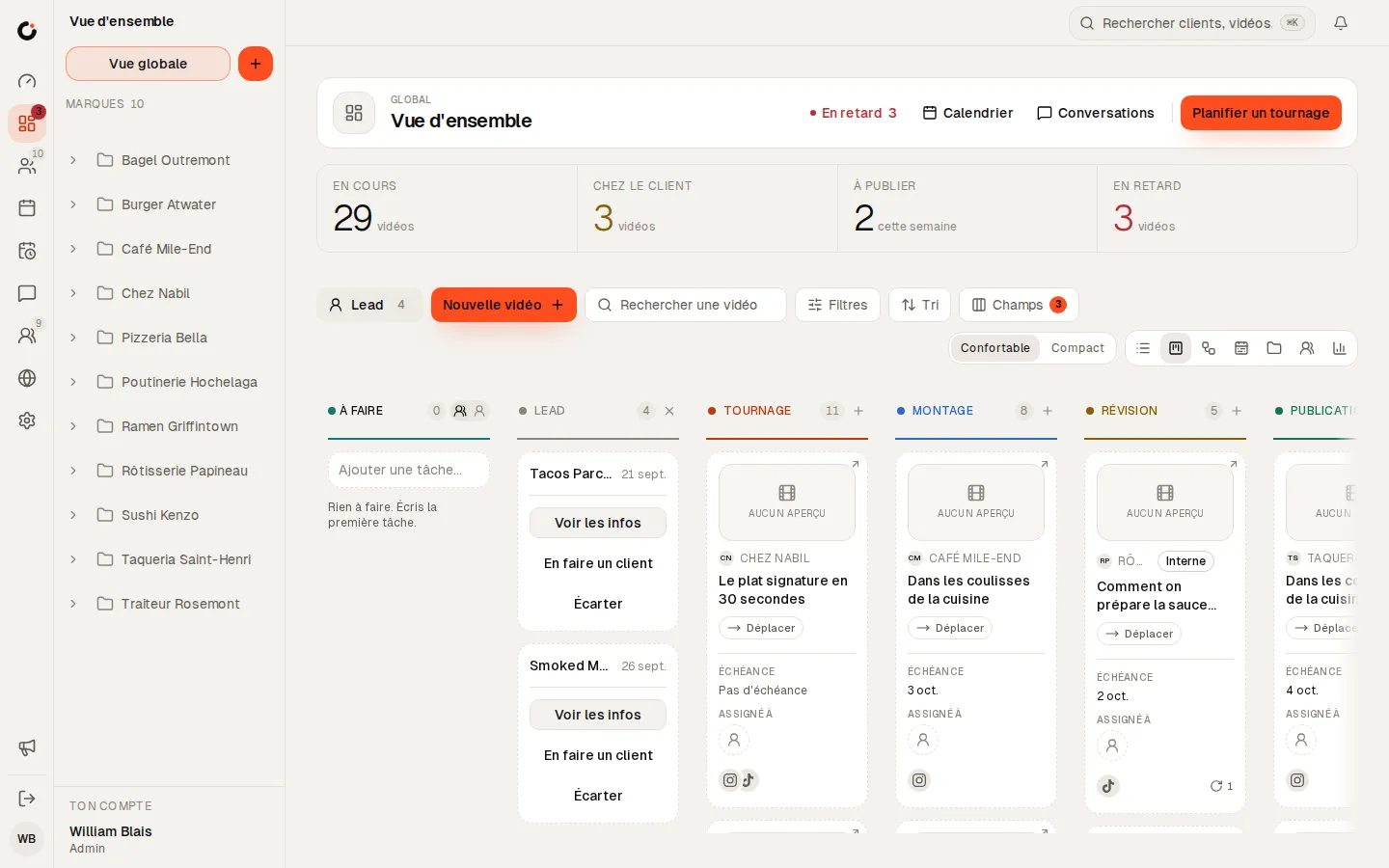
Task: Select Confortable density option
Action: click(994, 348)
